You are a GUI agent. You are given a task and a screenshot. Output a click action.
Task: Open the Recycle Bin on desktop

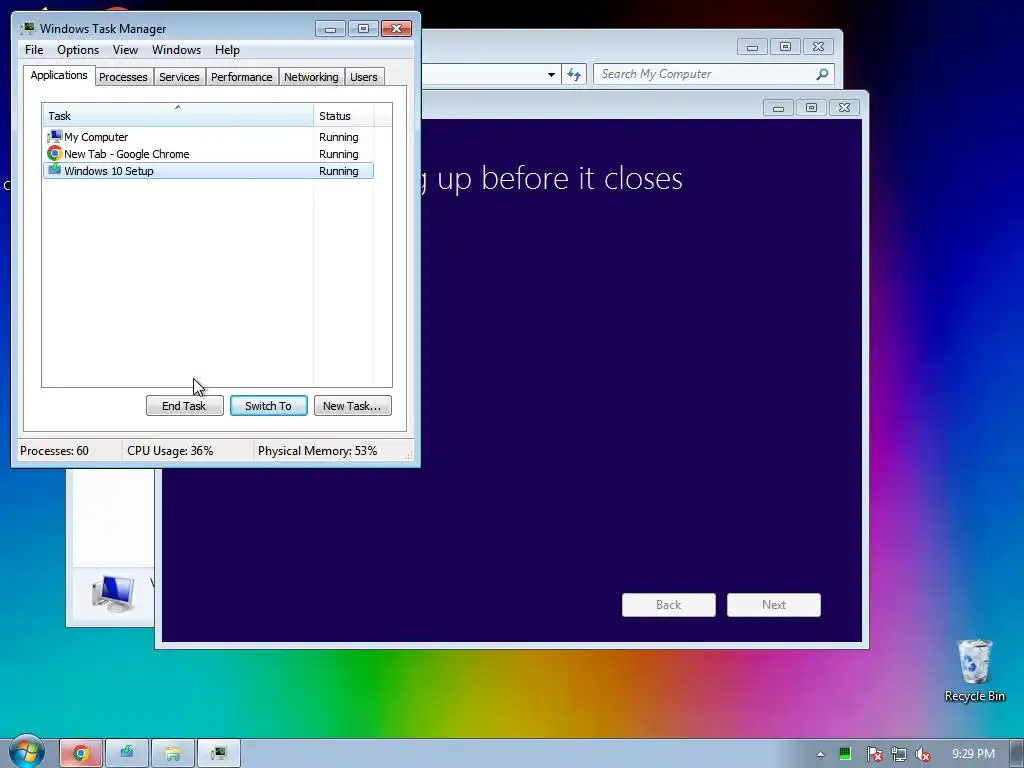tap(974, 671)
